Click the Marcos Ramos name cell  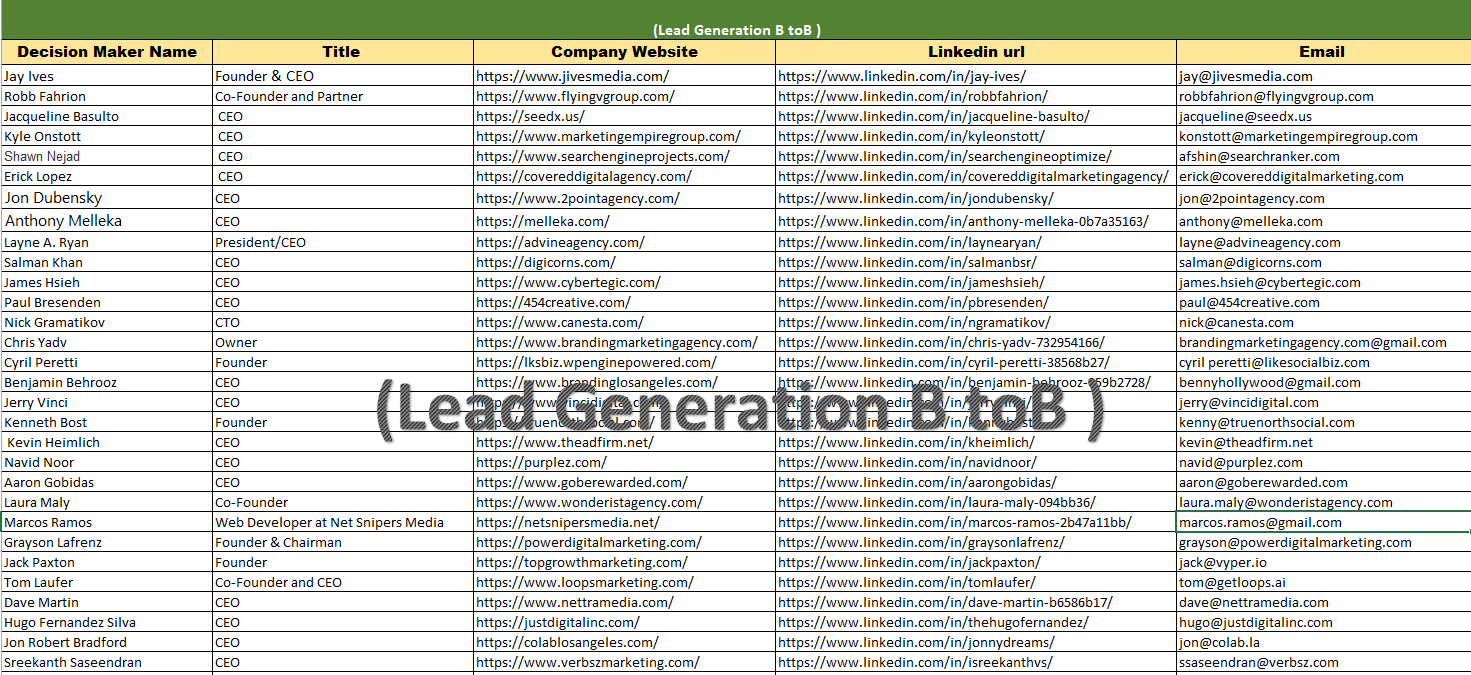[x=107, y=522]
